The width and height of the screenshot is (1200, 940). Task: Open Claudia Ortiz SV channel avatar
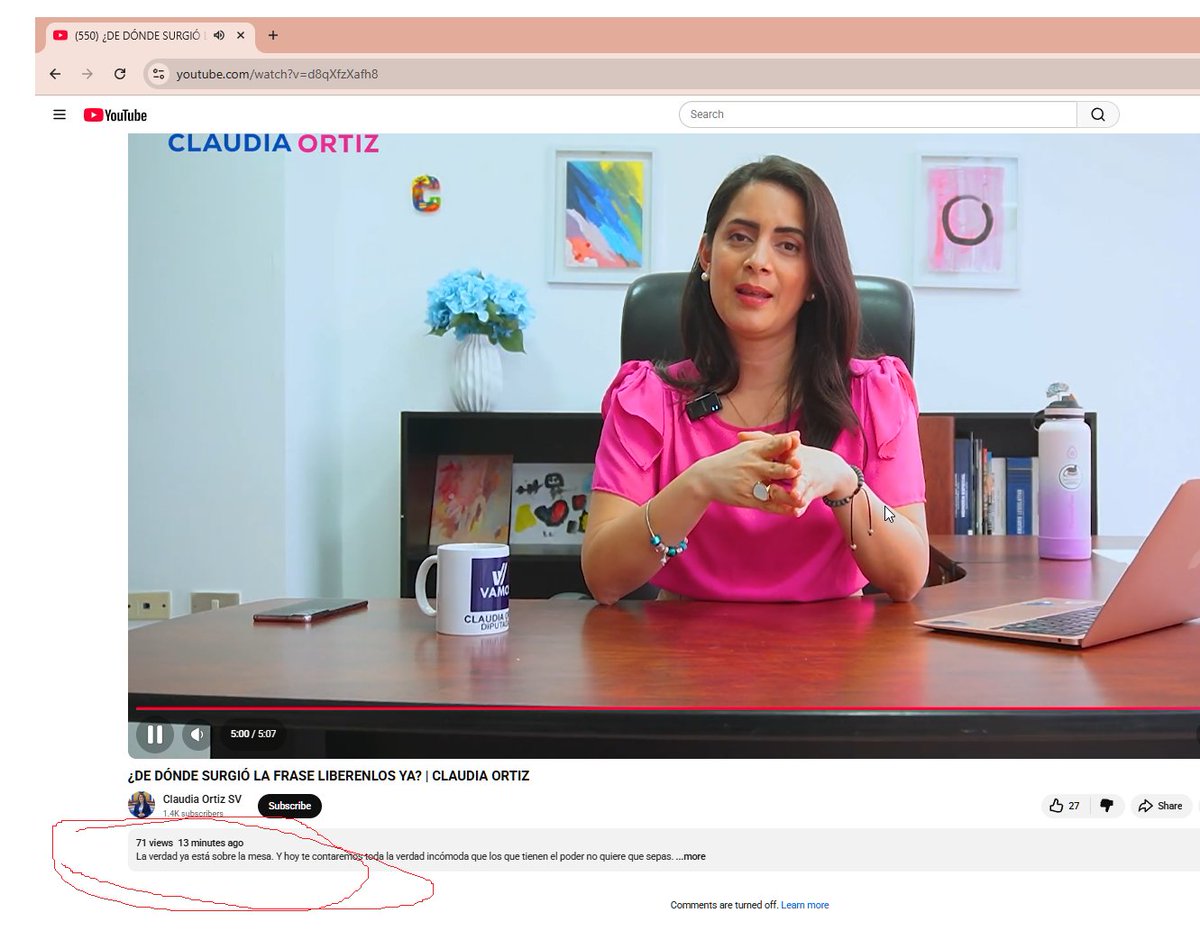click(x=142, y=805)
